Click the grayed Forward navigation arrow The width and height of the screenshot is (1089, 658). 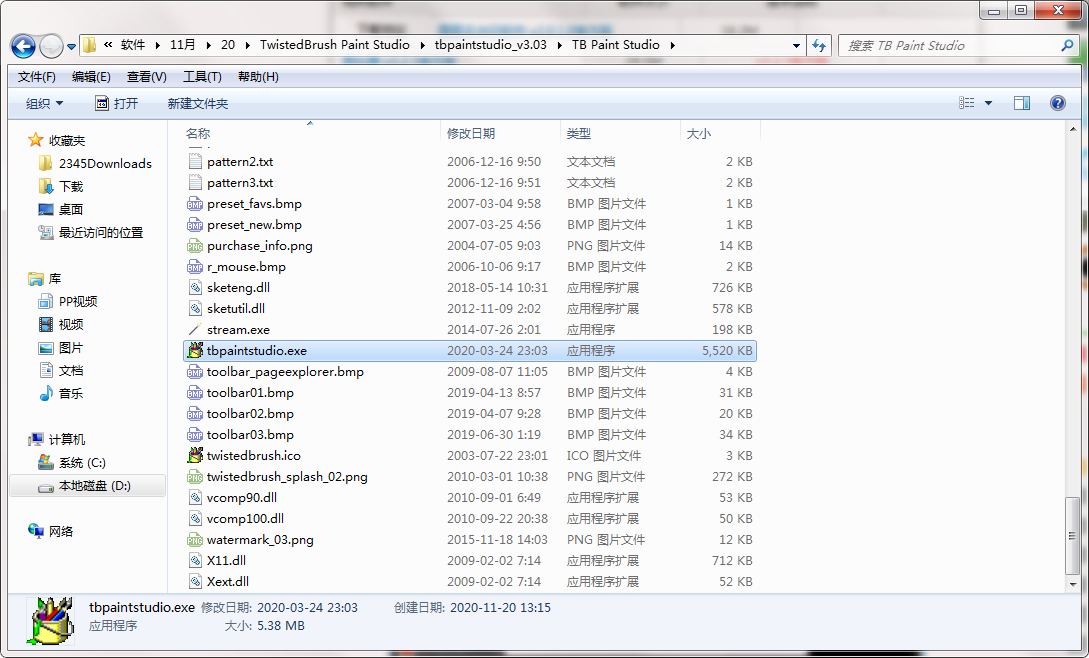click(51, 46)
